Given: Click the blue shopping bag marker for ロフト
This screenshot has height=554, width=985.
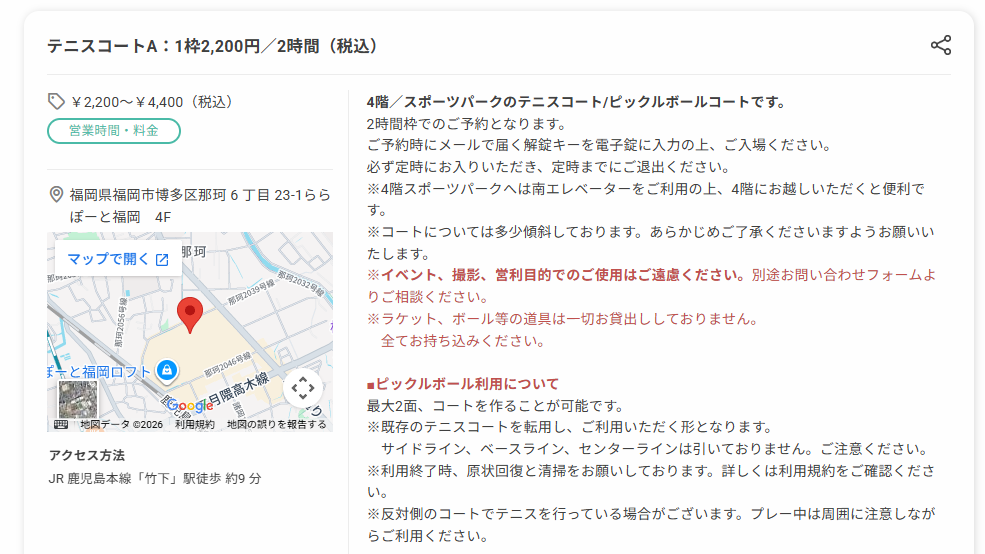Looking at the screenshot, I should coord(166,370).
